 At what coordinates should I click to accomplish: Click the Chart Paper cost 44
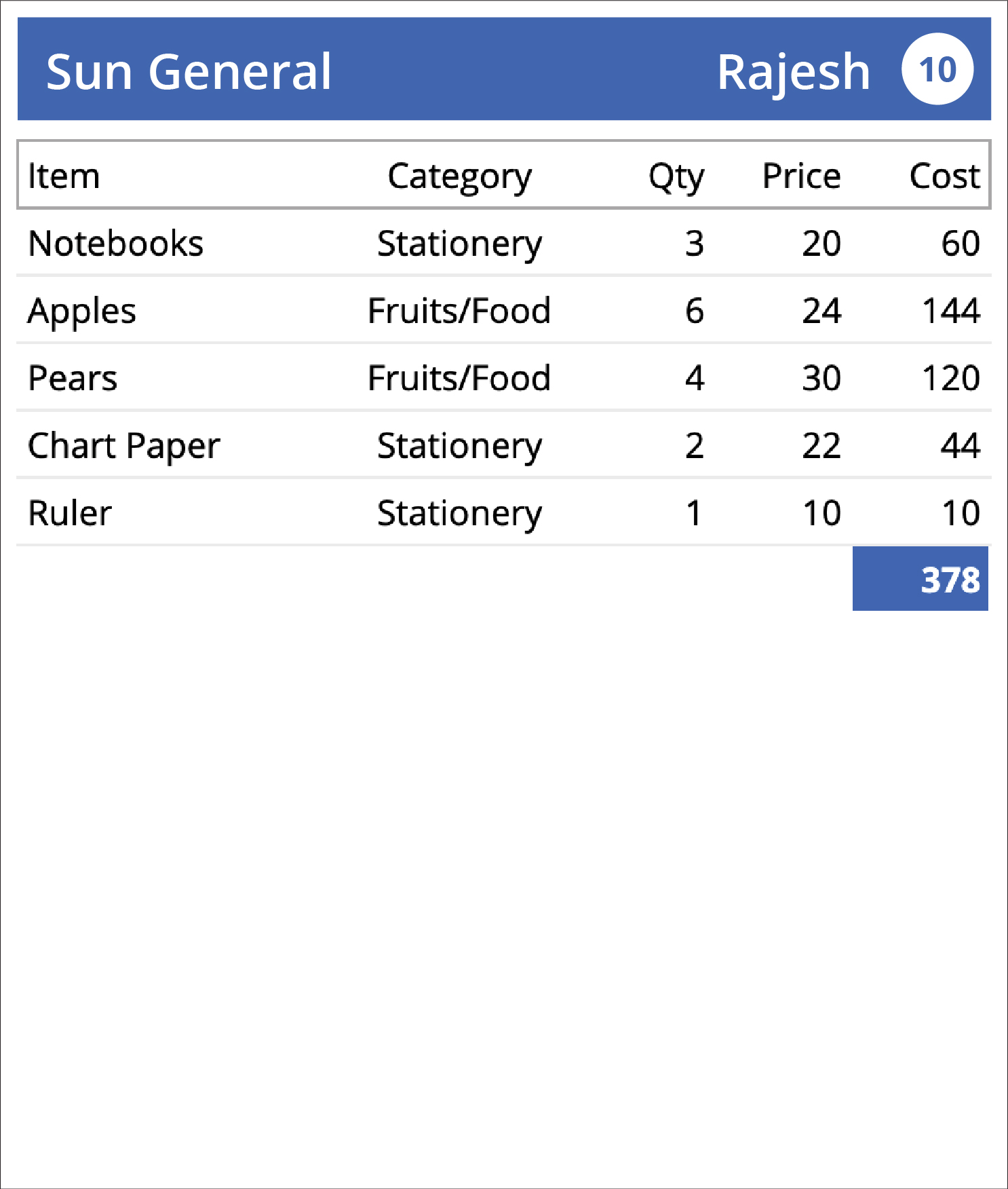coord(961,446)
